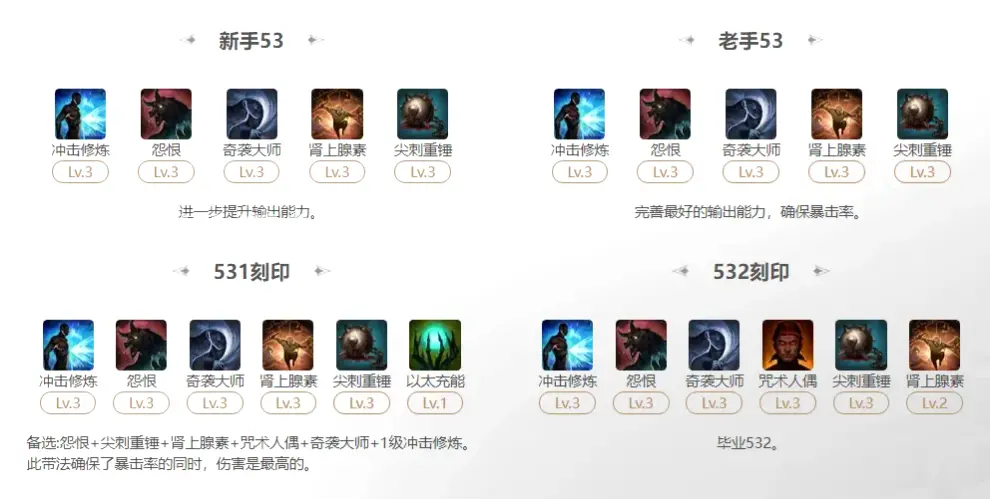Click the 531刻印 heading

click(x=251, y=272)
